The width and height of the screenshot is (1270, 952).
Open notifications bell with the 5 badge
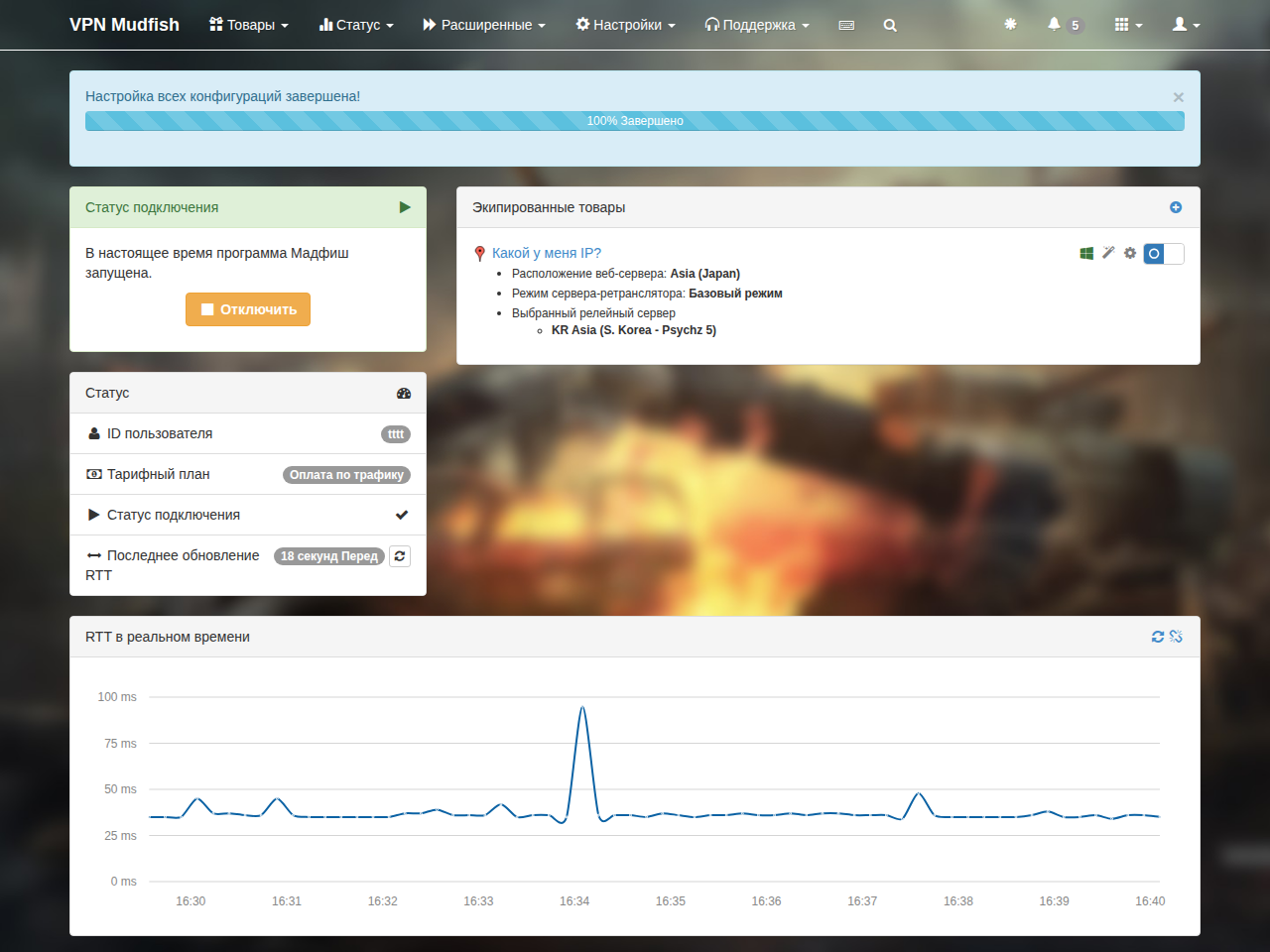1064,25
